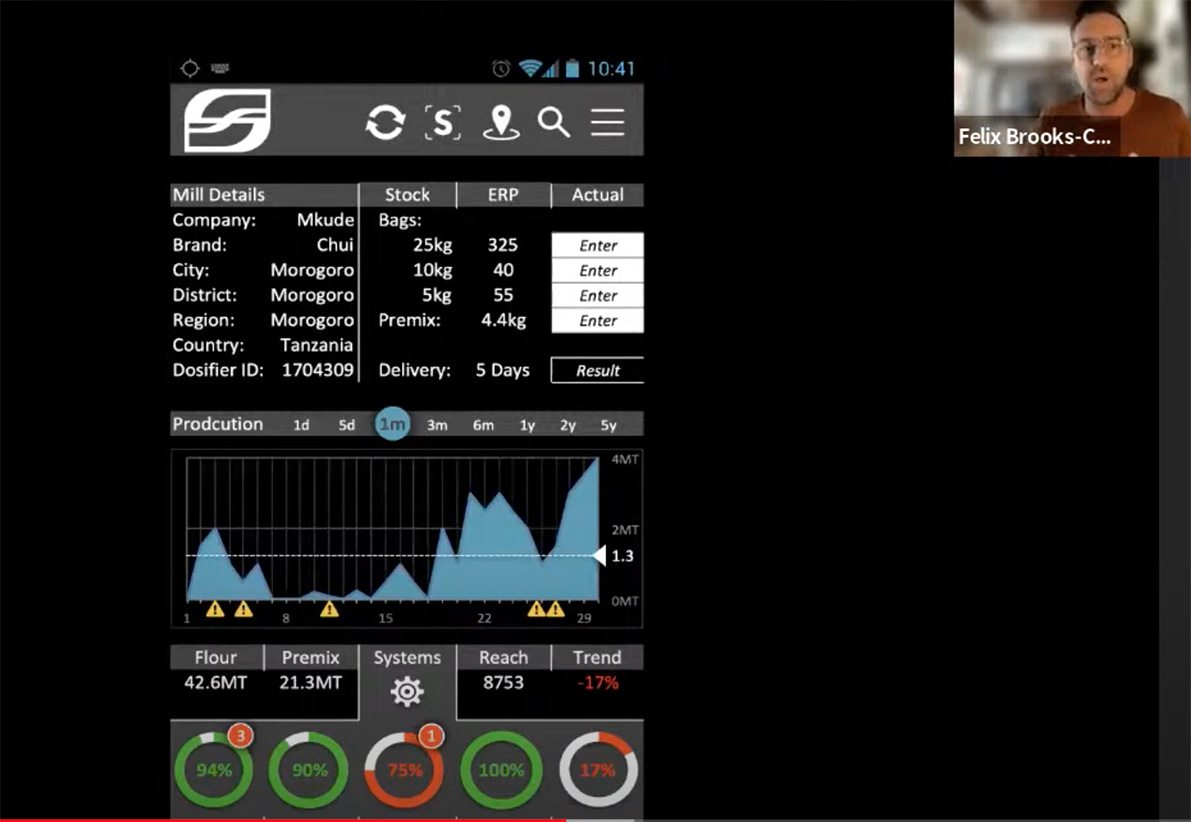Tap the first warning triangle on chart

click(215, 609)
